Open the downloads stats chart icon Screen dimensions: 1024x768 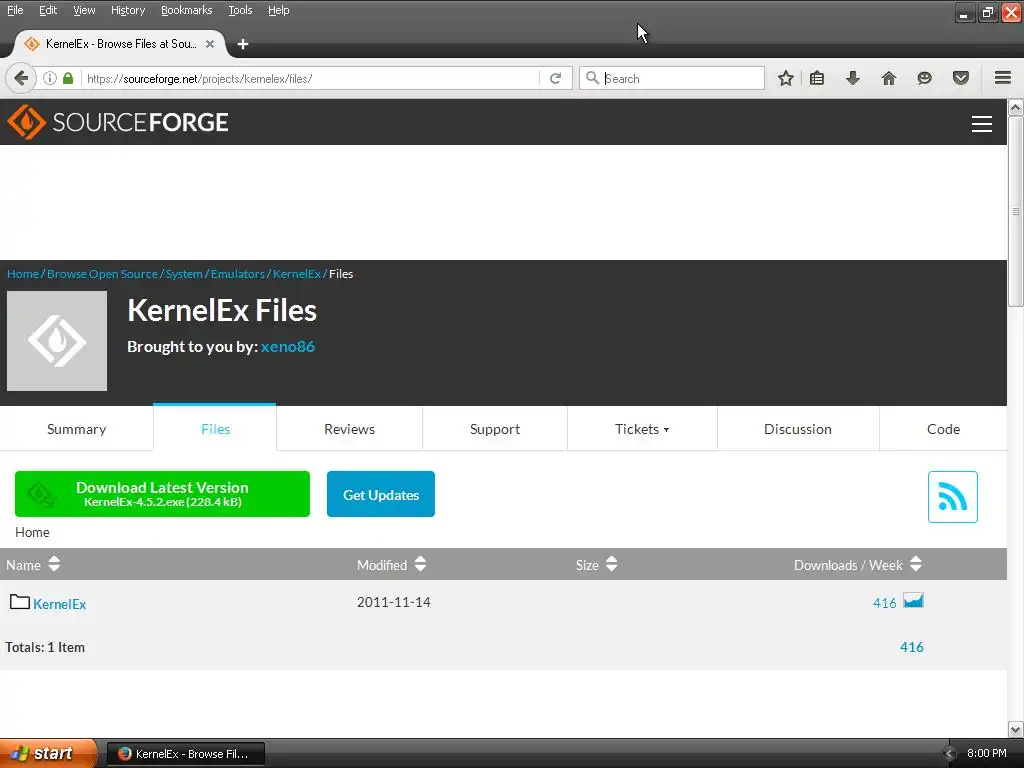(913, 600)
